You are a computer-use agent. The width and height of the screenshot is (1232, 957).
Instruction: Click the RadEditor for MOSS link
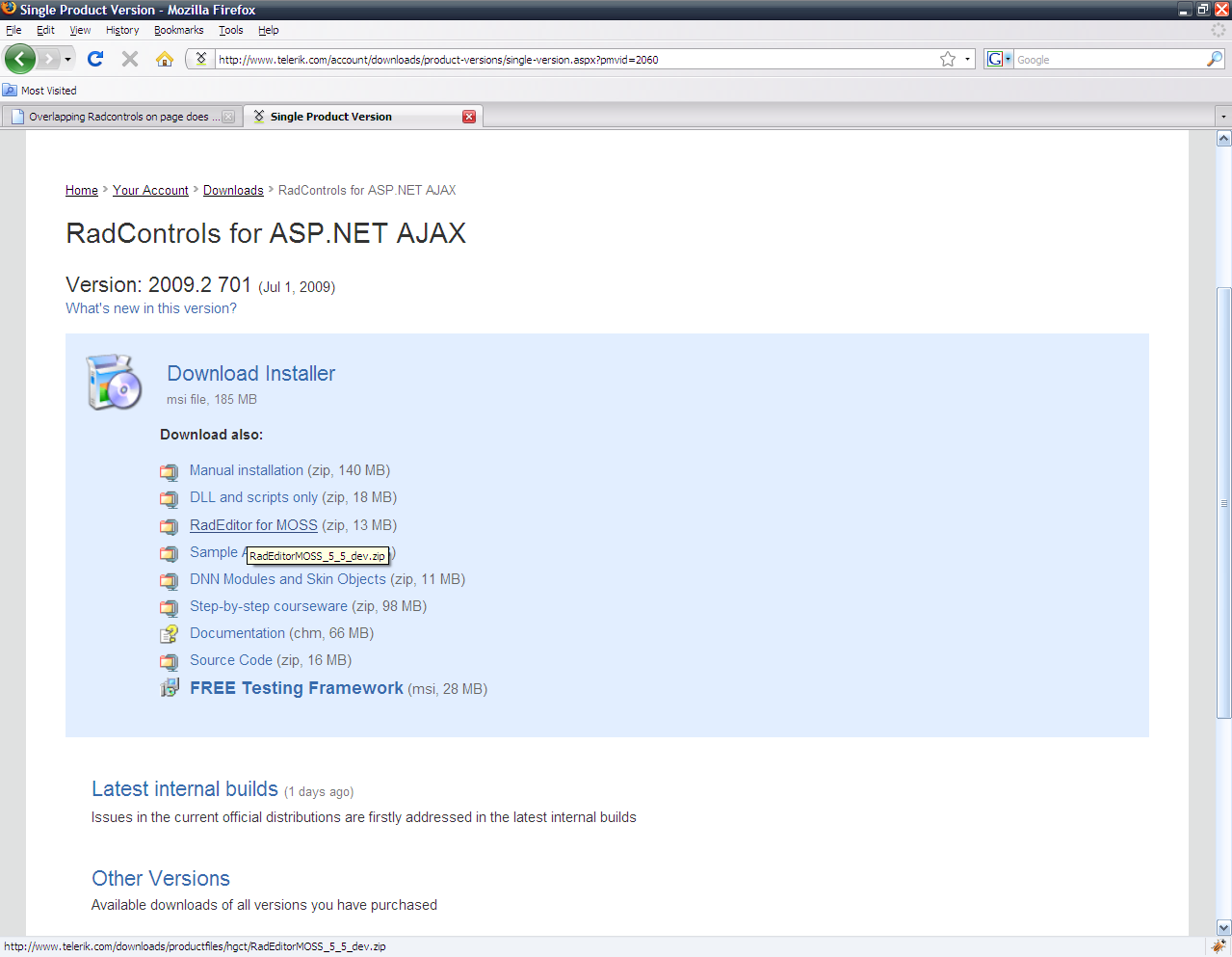[253, 525]
